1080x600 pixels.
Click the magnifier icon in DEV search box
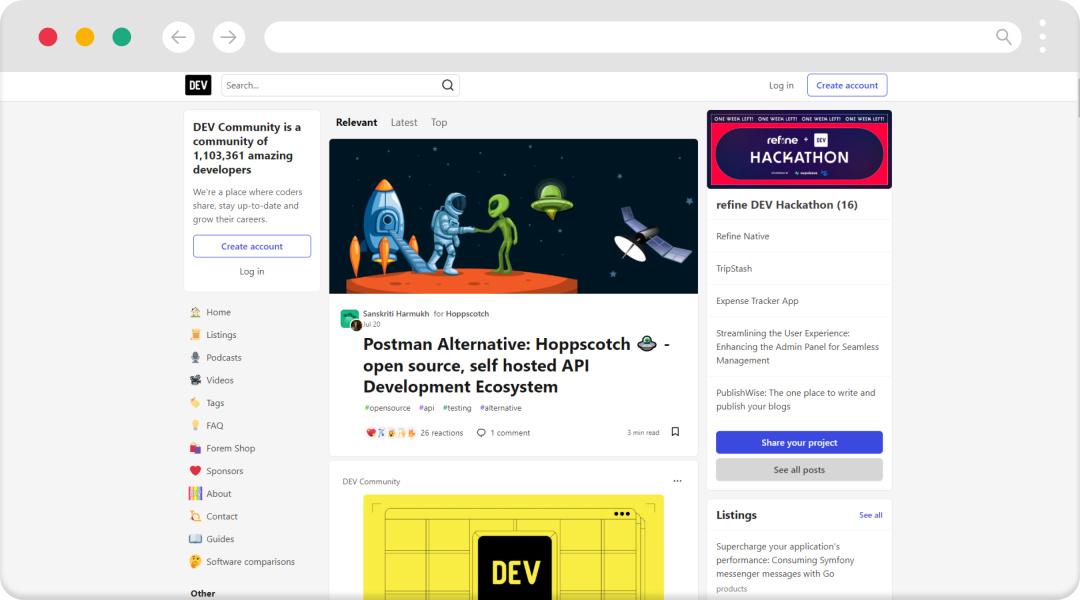pyautogui.click(x=448, y=85)
